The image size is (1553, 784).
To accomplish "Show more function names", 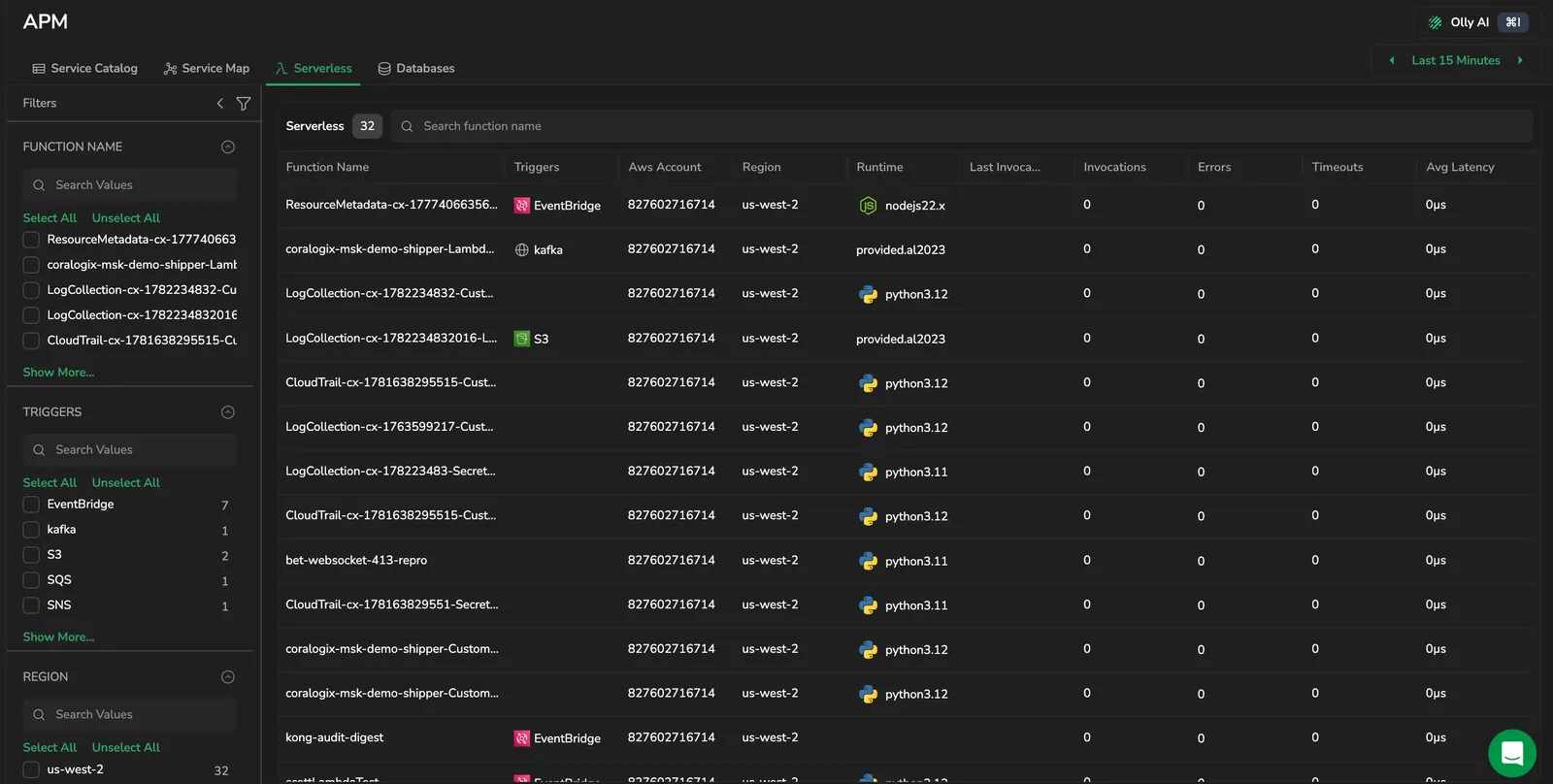I will (58, 372).
